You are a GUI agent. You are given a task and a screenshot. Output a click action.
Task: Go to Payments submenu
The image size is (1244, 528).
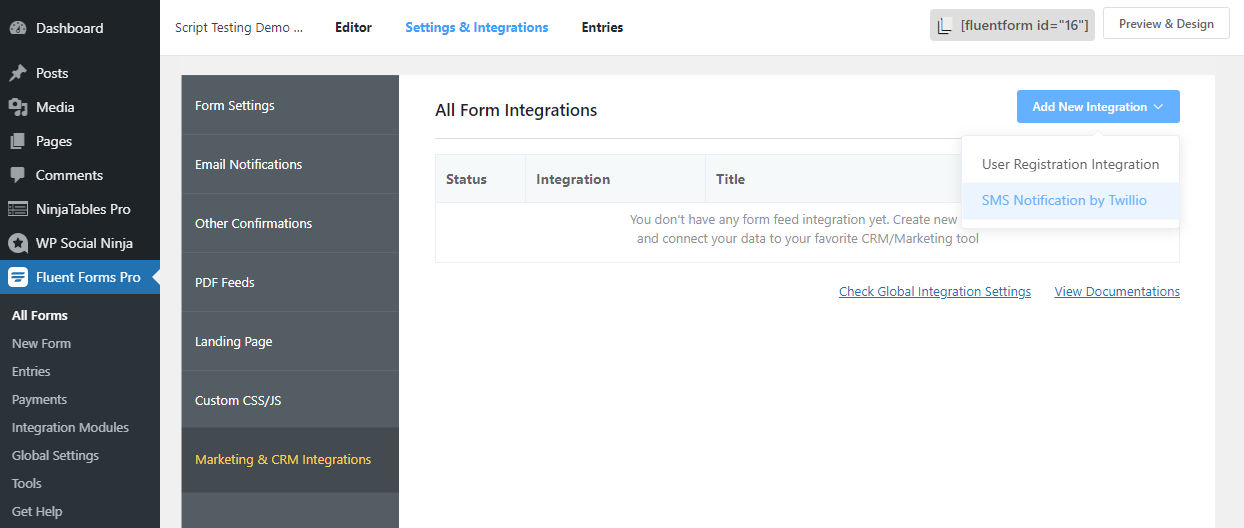tap(39, 399)
